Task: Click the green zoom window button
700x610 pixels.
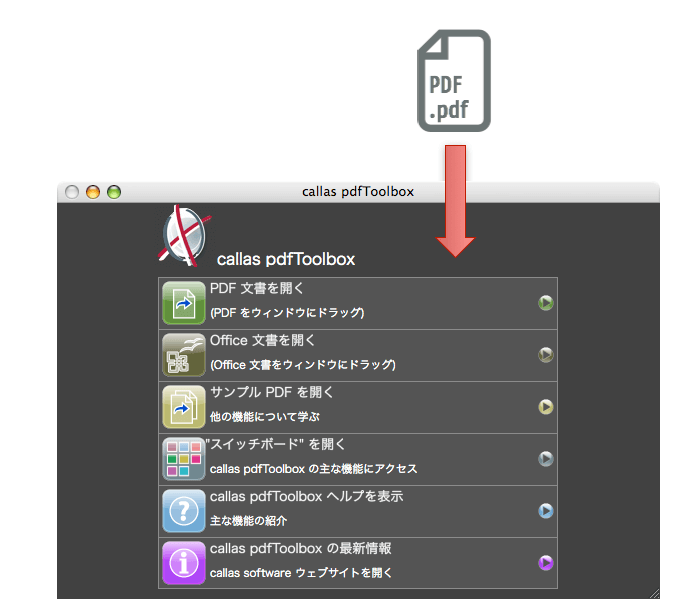Action: pos(114,192)
